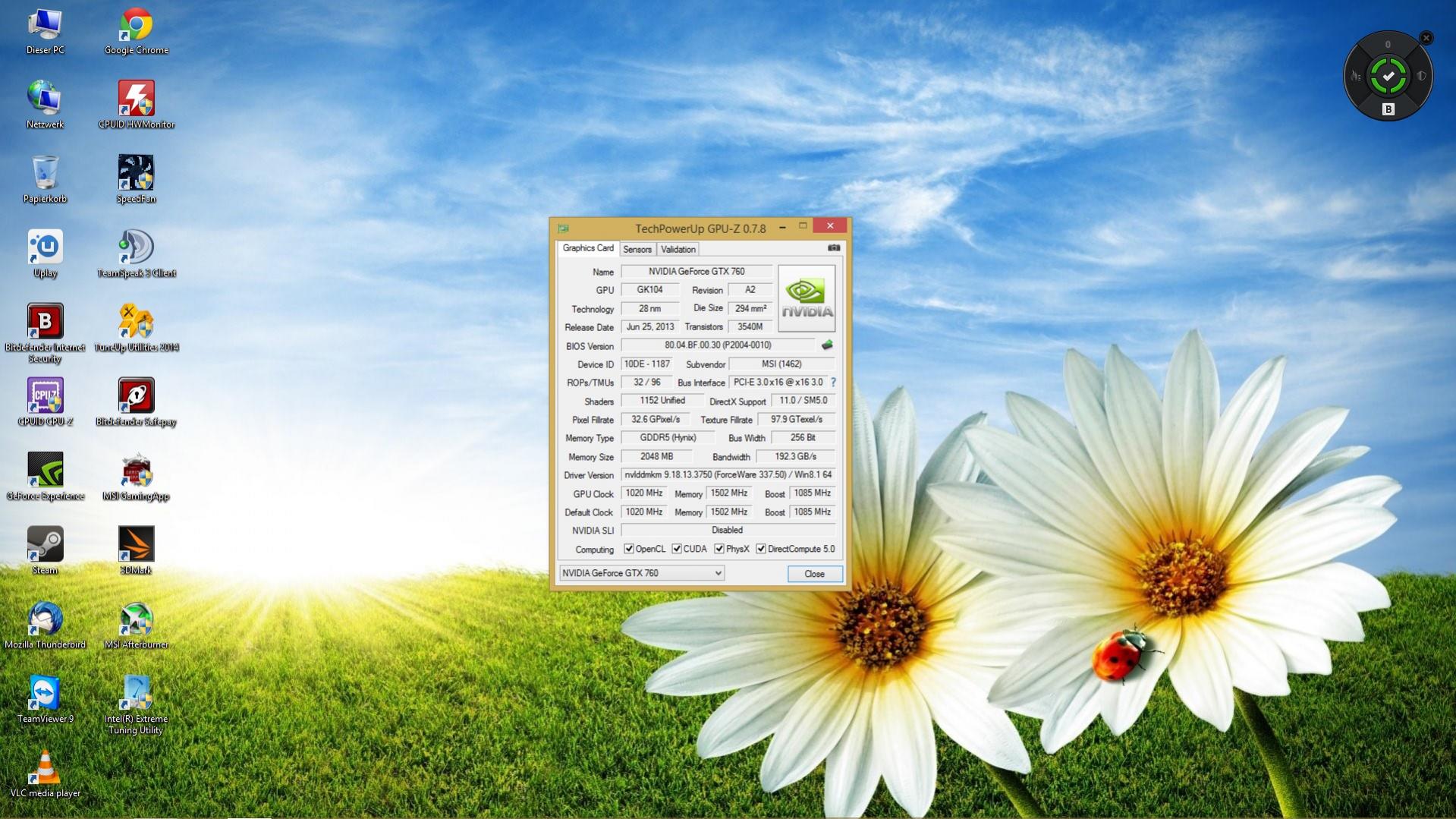Open the MSI GamingApp shortcut
Screen dimensions: 1456x819
pos(136,477)
